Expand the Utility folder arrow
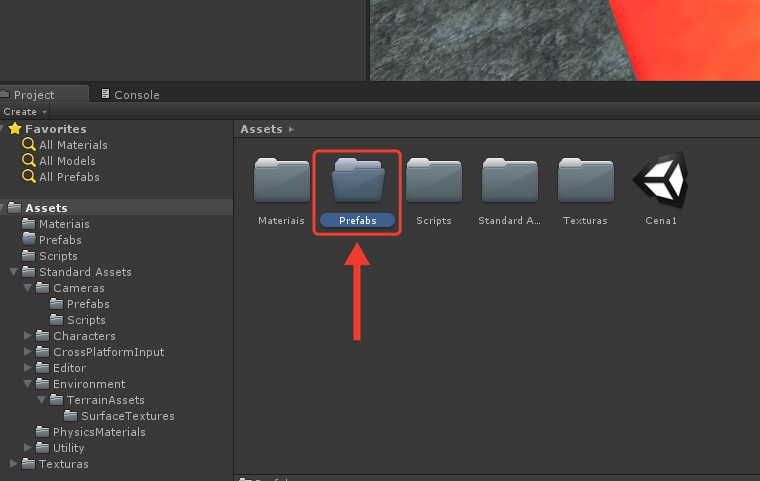This screenshot has width=760, height=481. (28, 448)
